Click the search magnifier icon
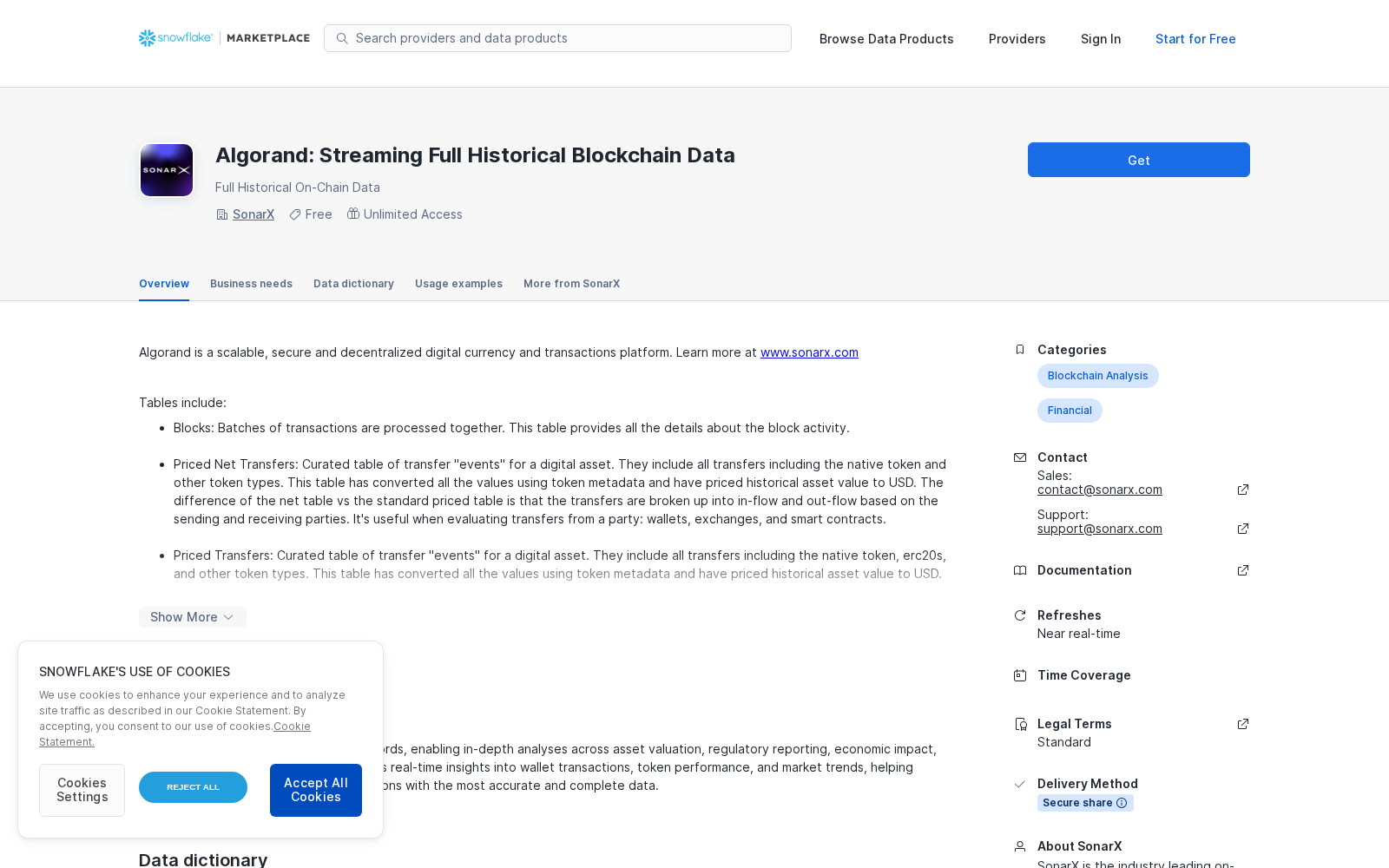This screenshot has width=1389, height=868. (x=342, y=38)
